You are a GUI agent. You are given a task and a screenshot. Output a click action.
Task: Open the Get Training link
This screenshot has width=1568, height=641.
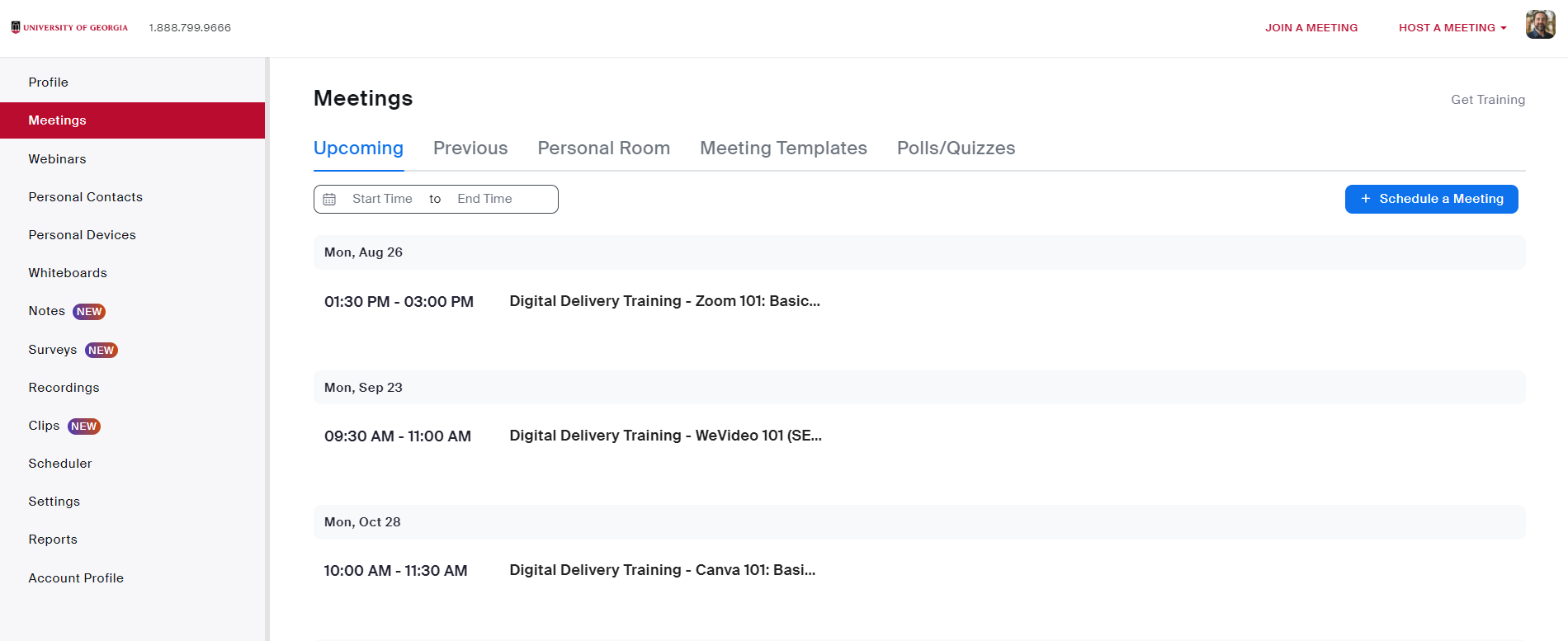(x=1488, y=100)
